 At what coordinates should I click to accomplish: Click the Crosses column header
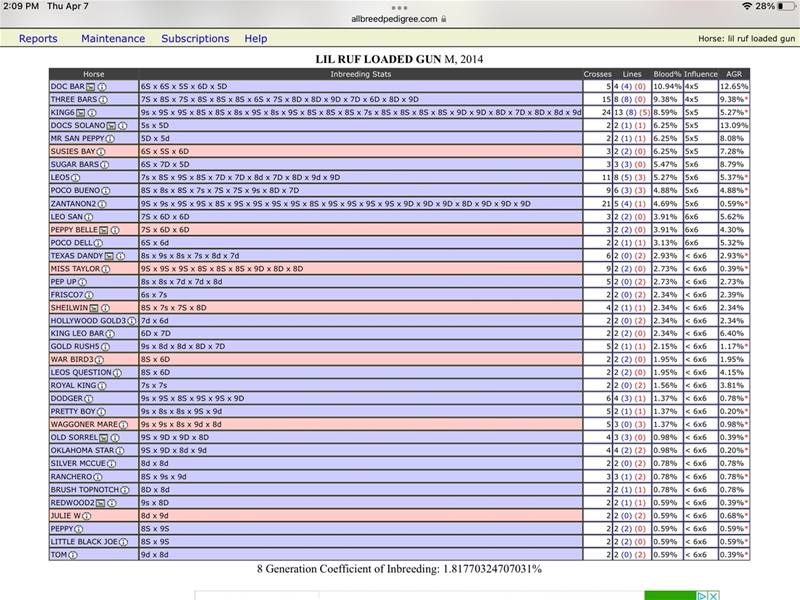597,74
